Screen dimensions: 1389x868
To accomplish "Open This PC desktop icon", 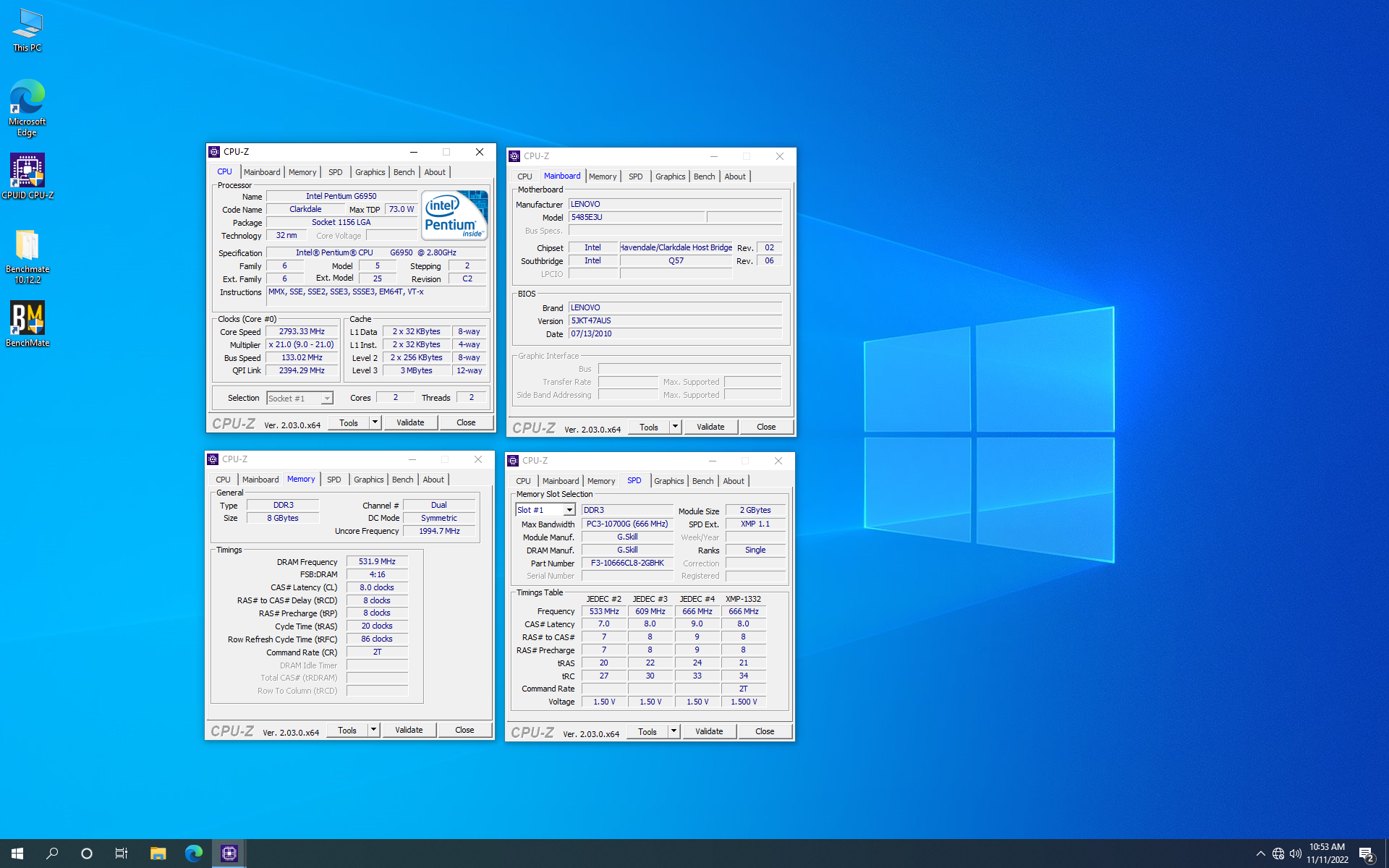I will click(x=27, y=30).
